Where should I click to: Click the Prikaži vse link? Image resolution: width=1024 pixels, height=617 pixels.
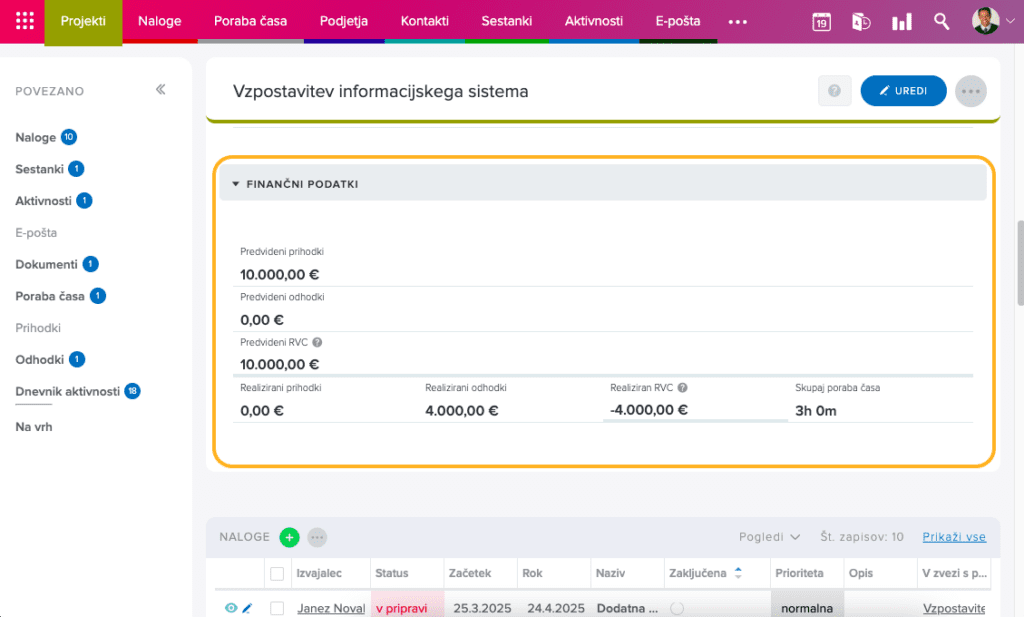(953, 537)
